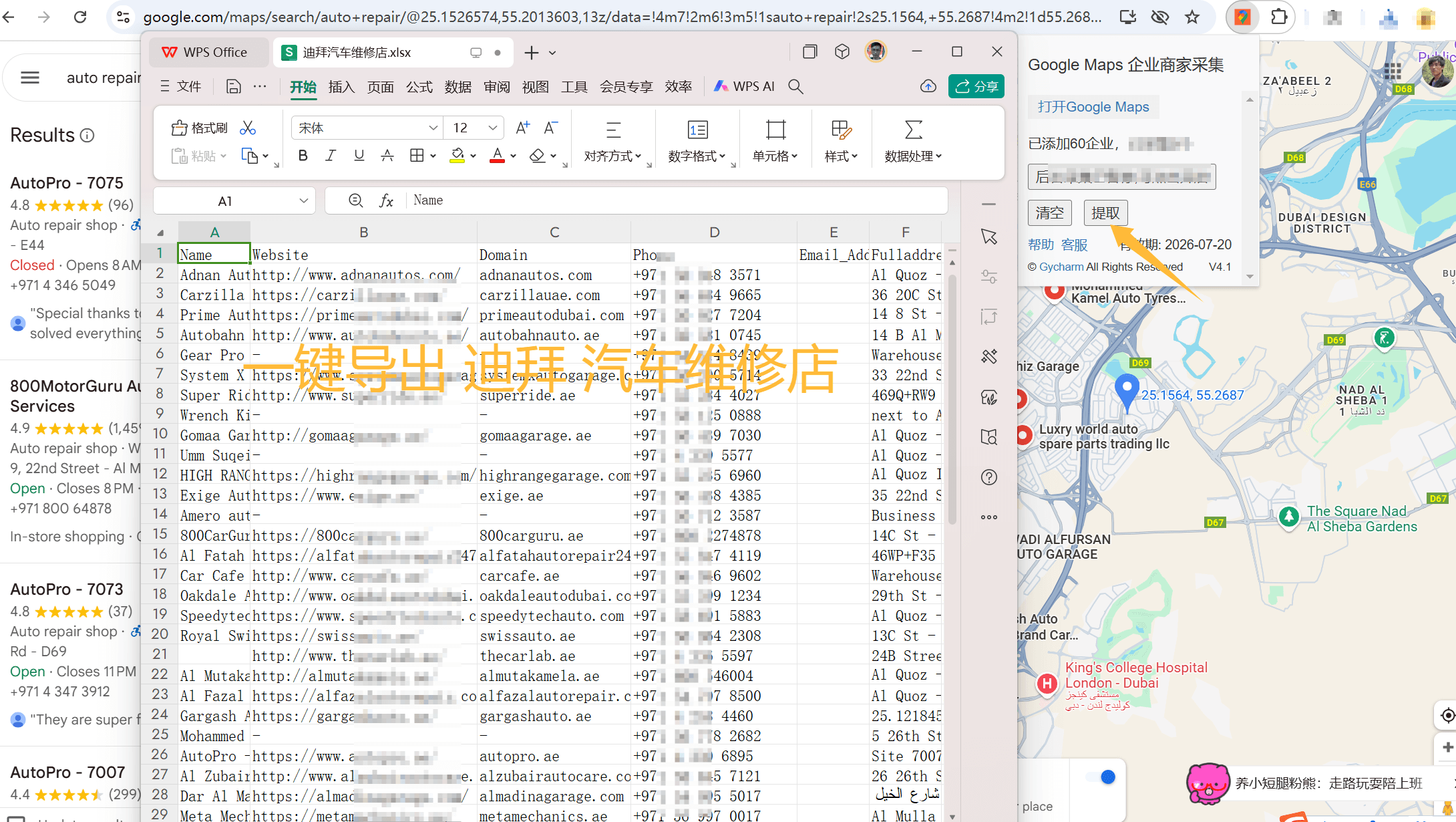Select the 迪拜汽车维修店.xlsx document tab
This screenshot has height=822, width=1456.
[393, 52]
